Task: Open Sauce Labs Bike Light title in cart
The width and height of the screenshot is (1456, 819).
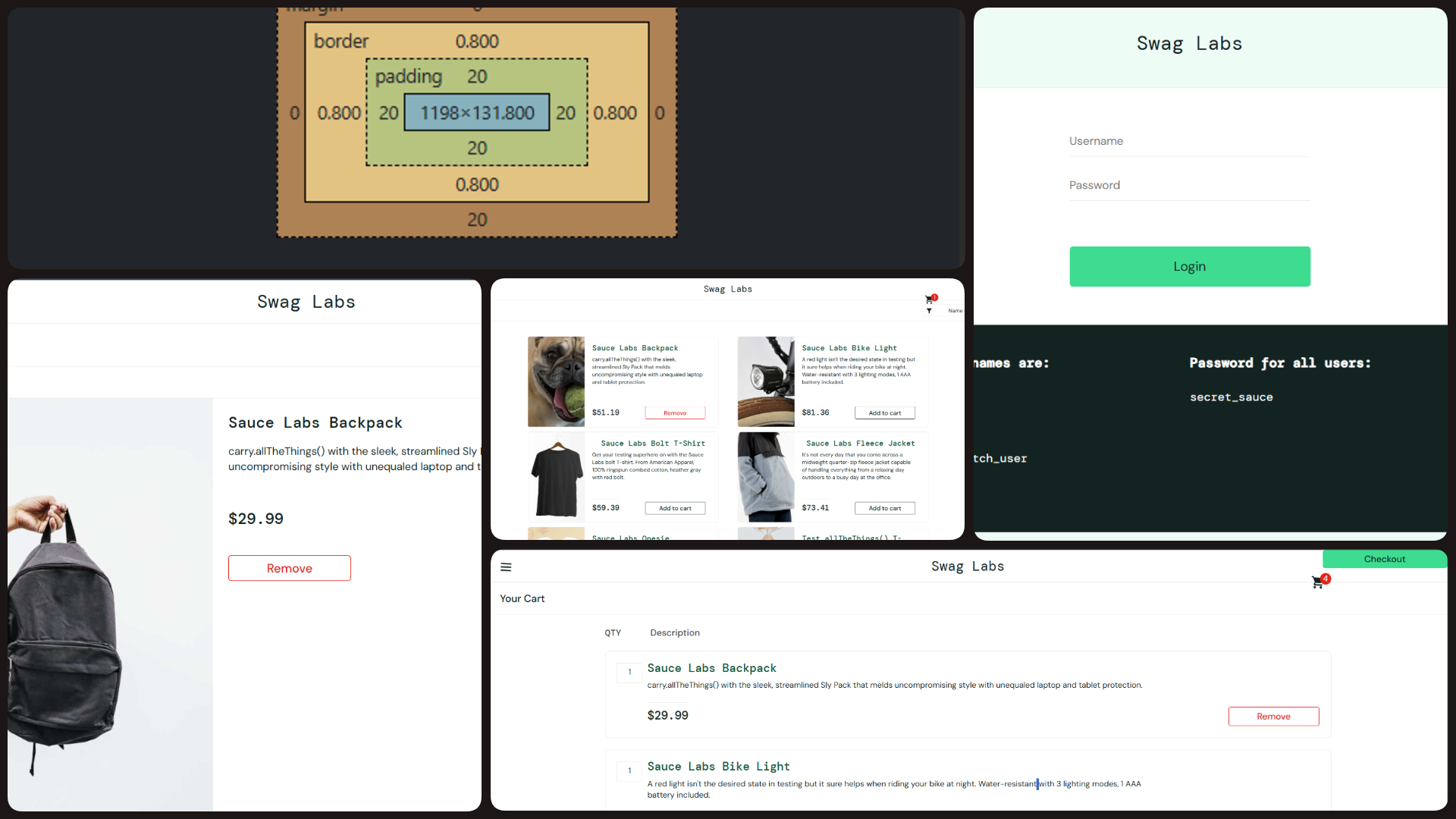Action: click(718, 767)
